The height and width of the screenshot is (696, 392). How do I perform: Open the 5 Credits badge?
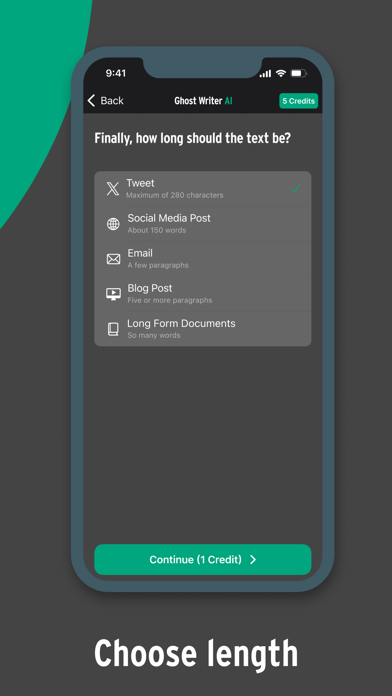point(298,101)
